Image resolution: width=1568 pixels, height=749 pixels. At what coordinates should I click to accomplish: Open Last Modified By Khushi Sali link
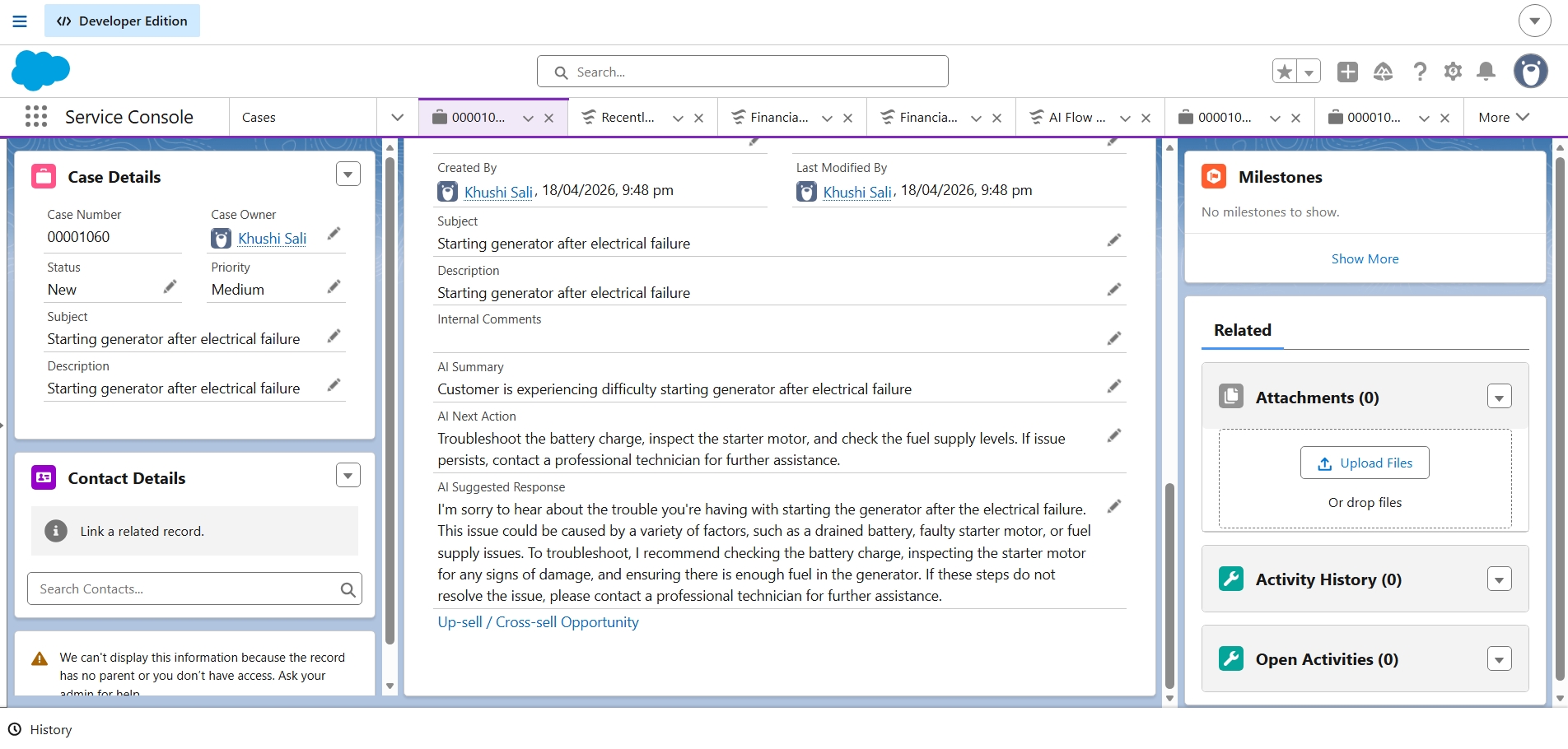click(857, 192)
